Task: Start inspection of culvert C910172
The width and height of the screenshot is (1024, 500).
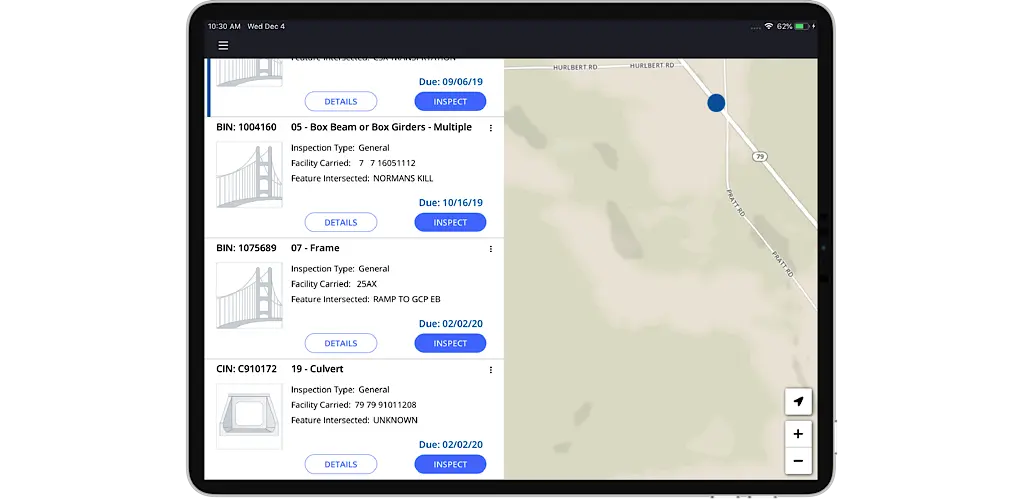Action: tap(450, 464)
